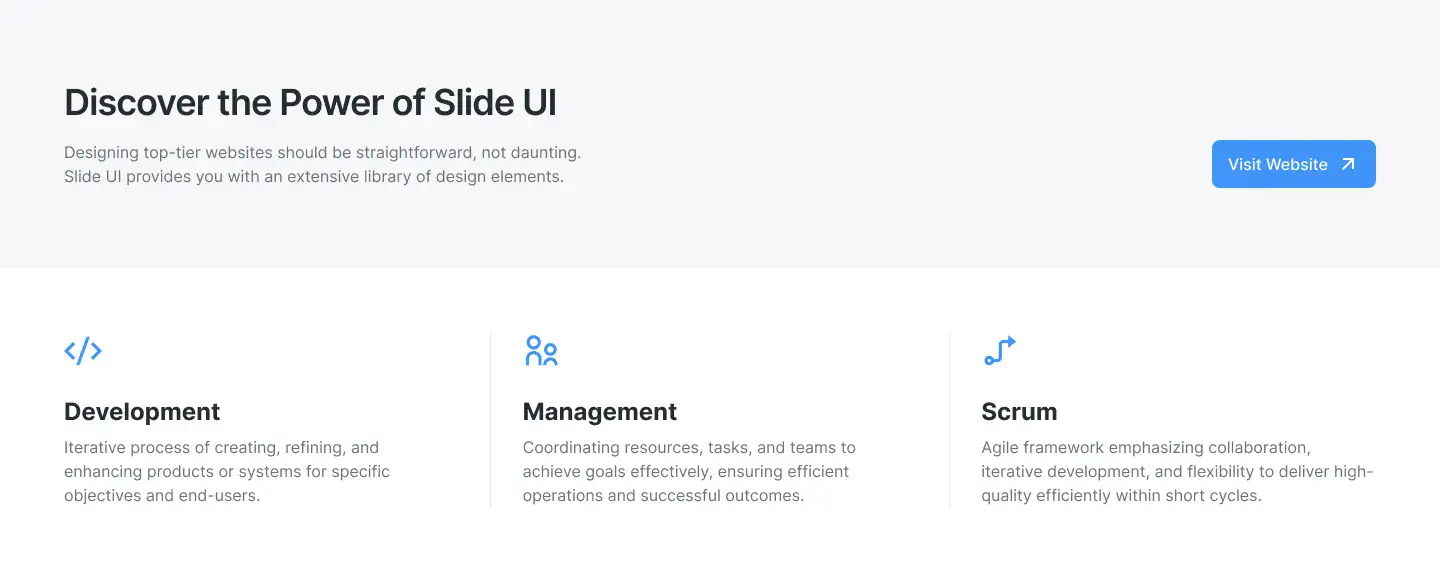
Task: Click 'objectives and end-users.' in Development text
Action: pos(162,495)
